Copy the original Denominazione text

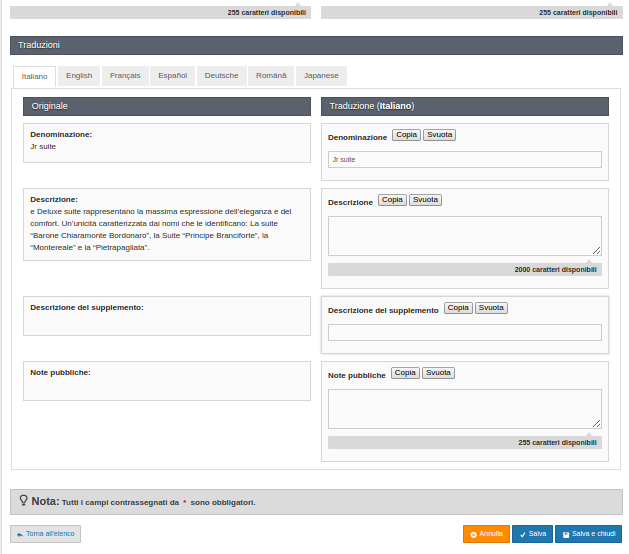tap(406, 135)
